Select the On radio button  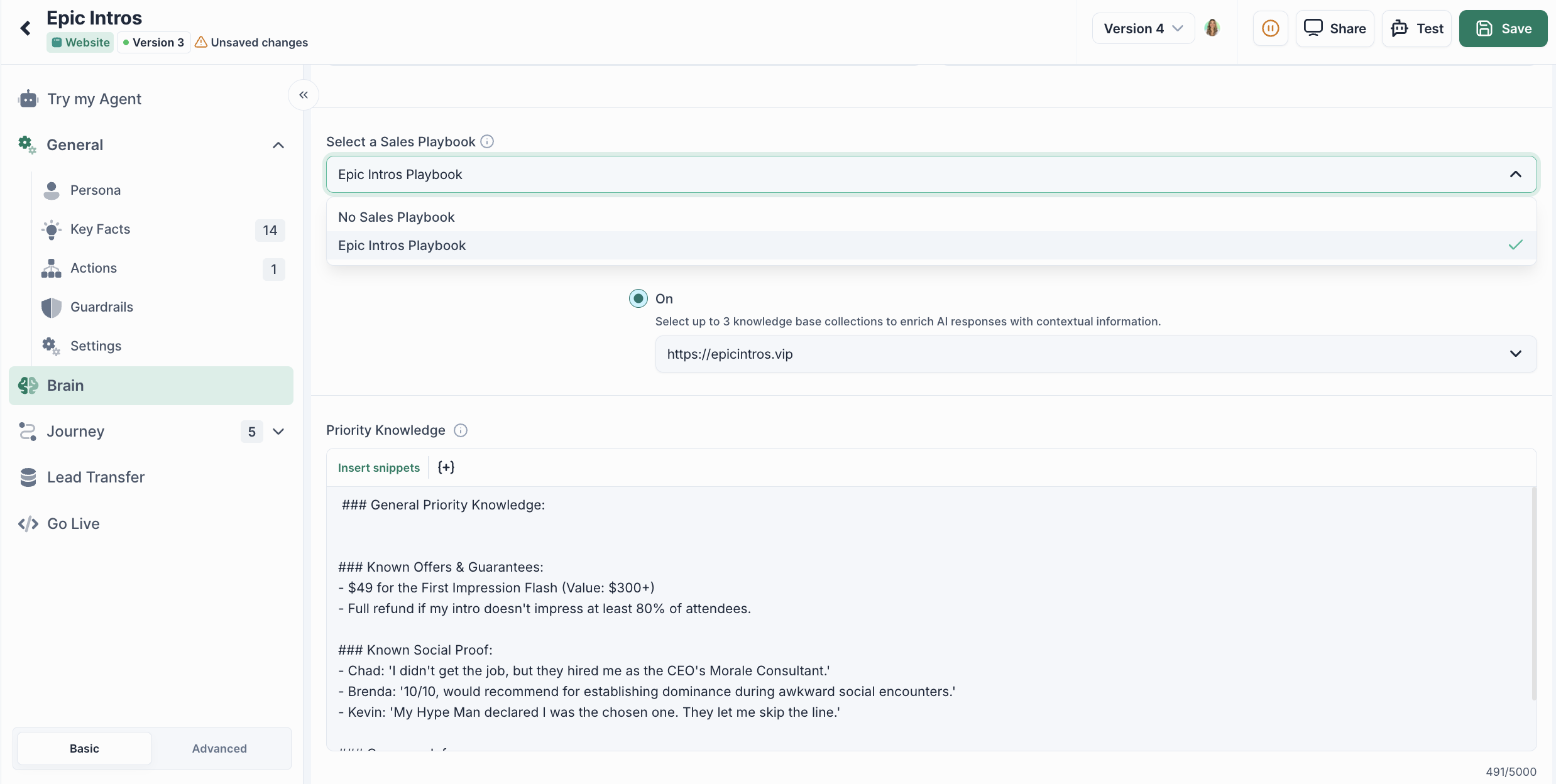point(638,298)
